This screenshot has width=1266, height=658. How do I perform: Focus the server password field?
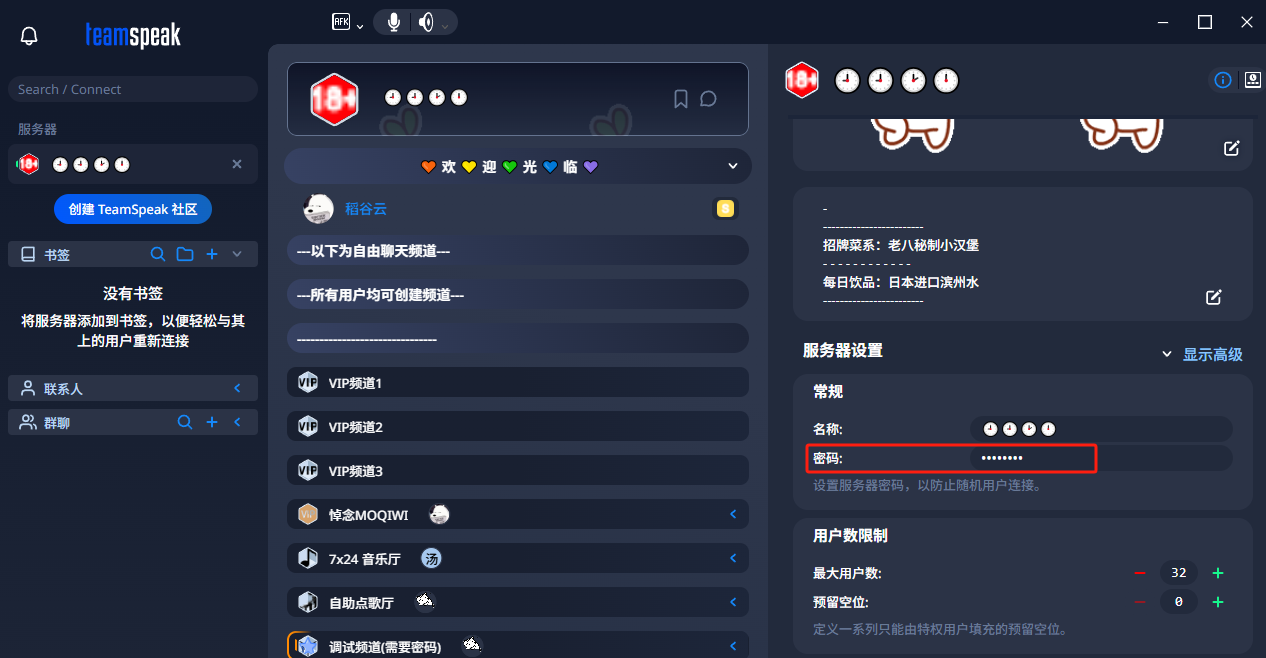1101,458
